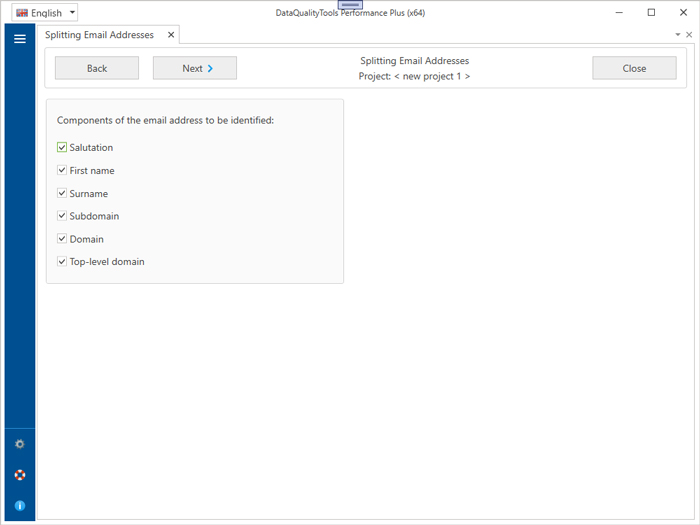Open the English language dropdown

[45, 12]
